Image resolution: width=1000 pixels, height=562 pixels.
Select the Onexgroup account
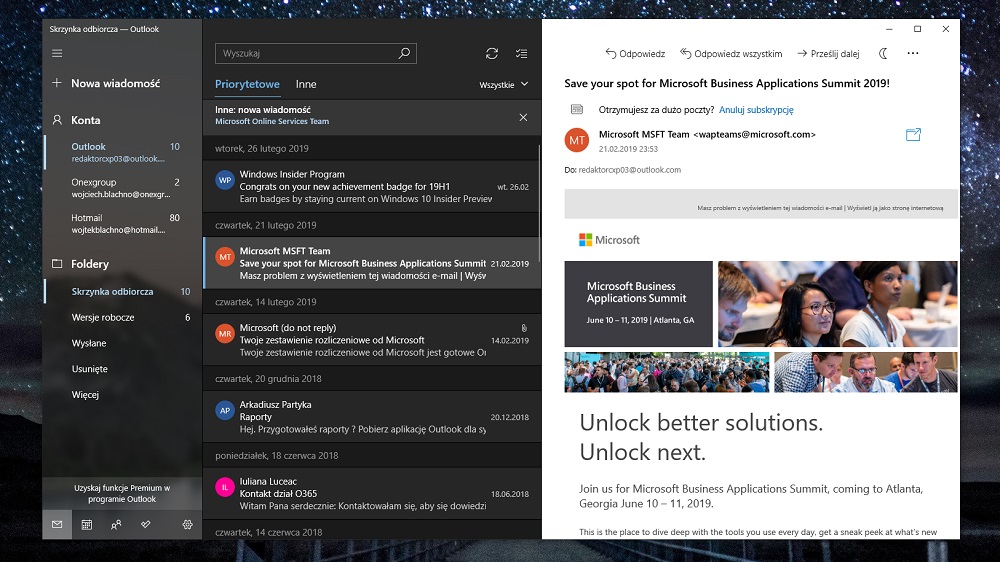click(122, 188)
